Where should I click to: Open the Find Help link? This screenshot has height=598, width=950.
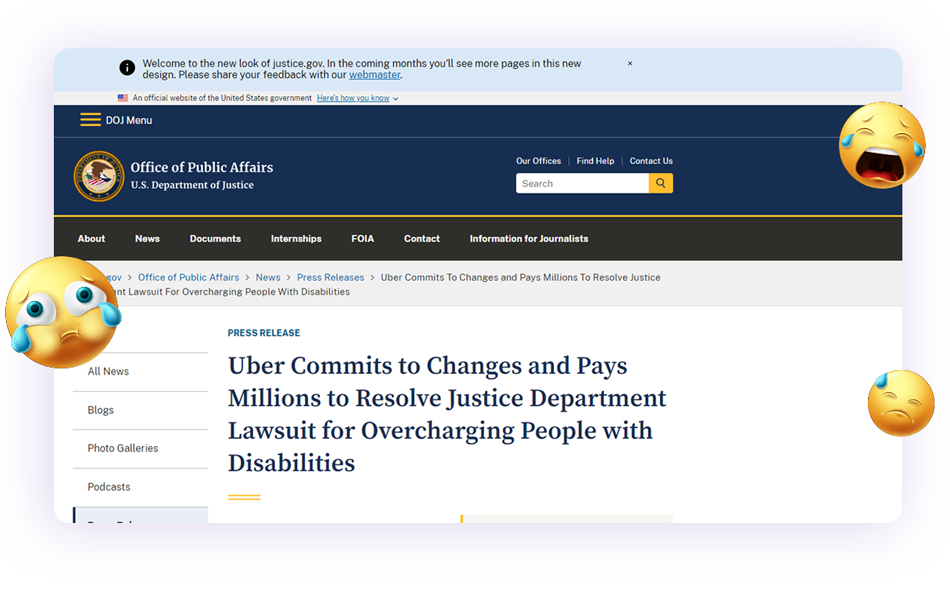point(595,161)
